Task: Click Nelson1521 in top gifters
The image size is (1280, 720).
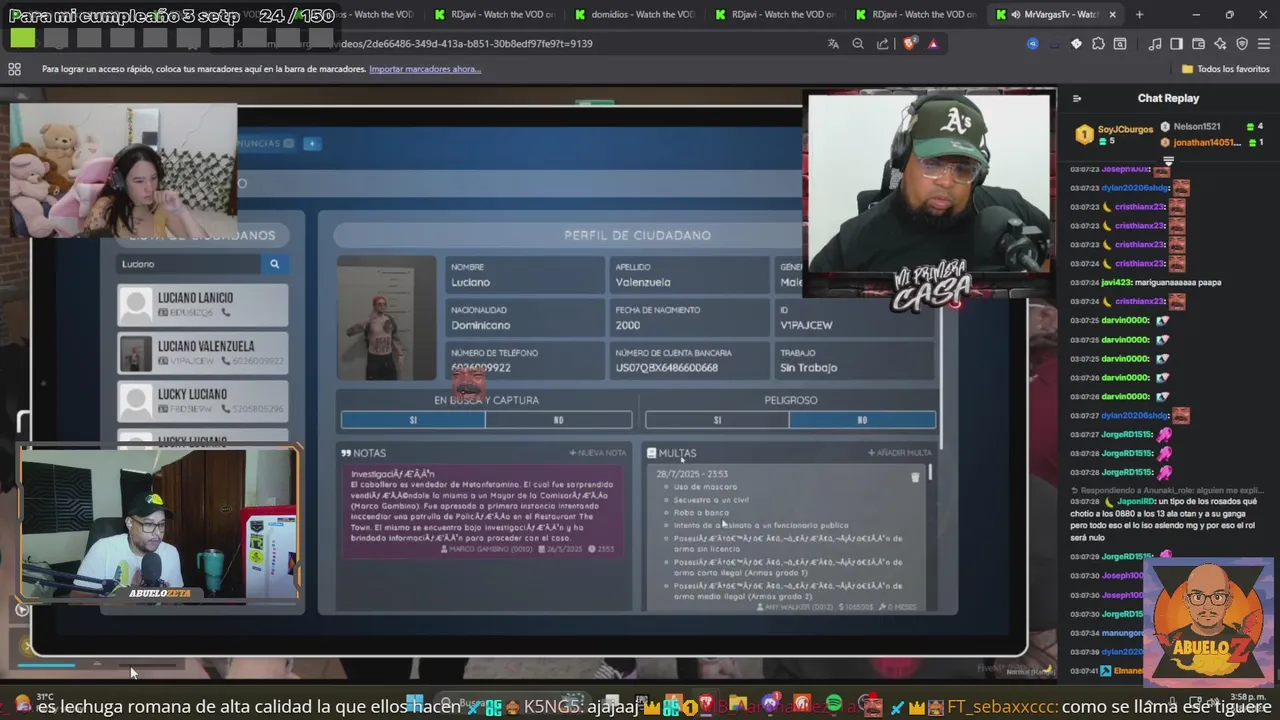Action: [x=1196, y=127]
